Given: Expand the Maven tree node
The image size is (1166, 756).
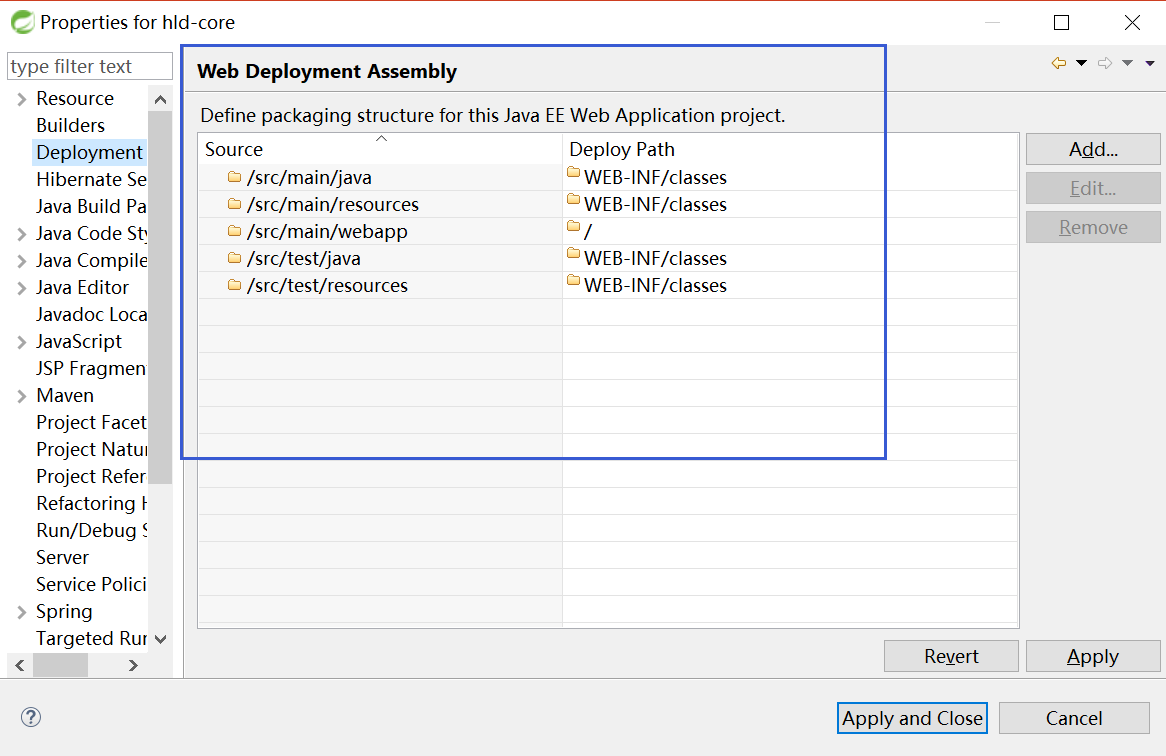Looking at the screenshot, I should [22, 396].
